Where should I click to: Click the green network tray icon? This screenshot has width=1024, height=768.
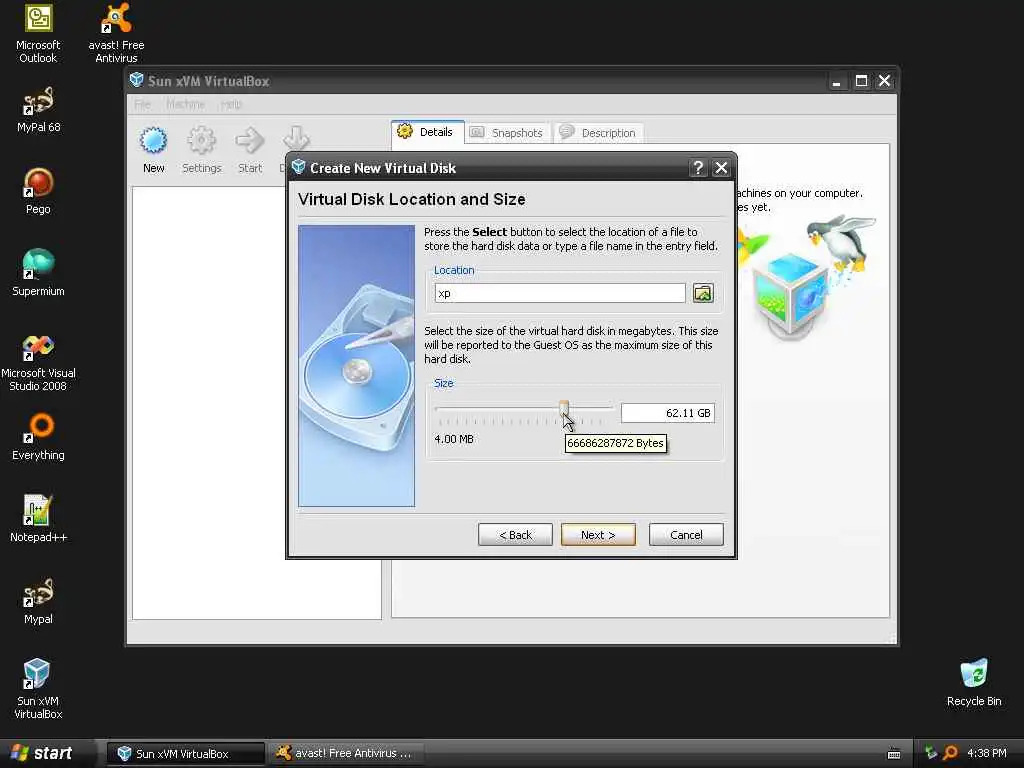click(931, 753)
